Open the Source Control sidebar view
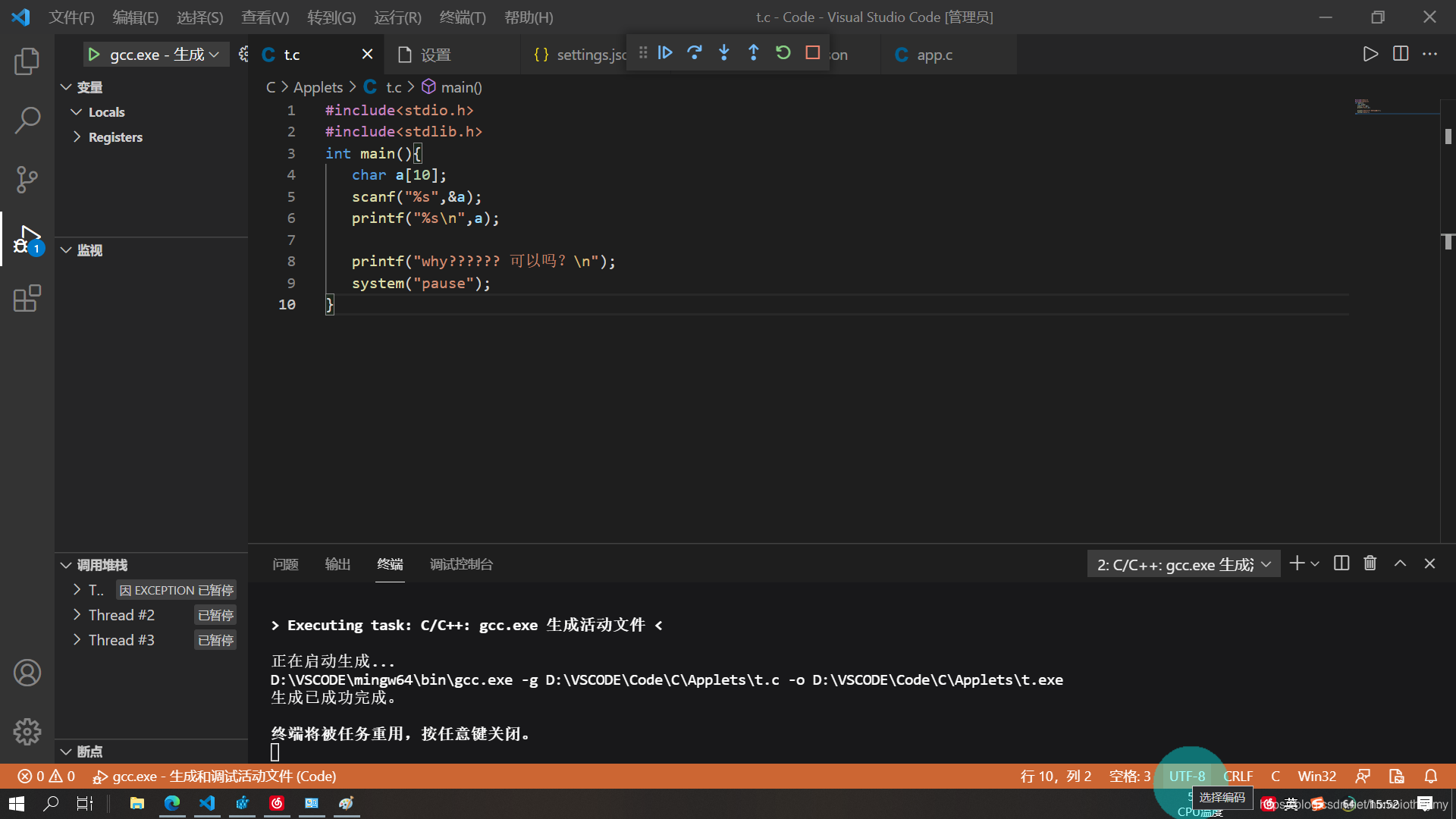 coord(27,180)
